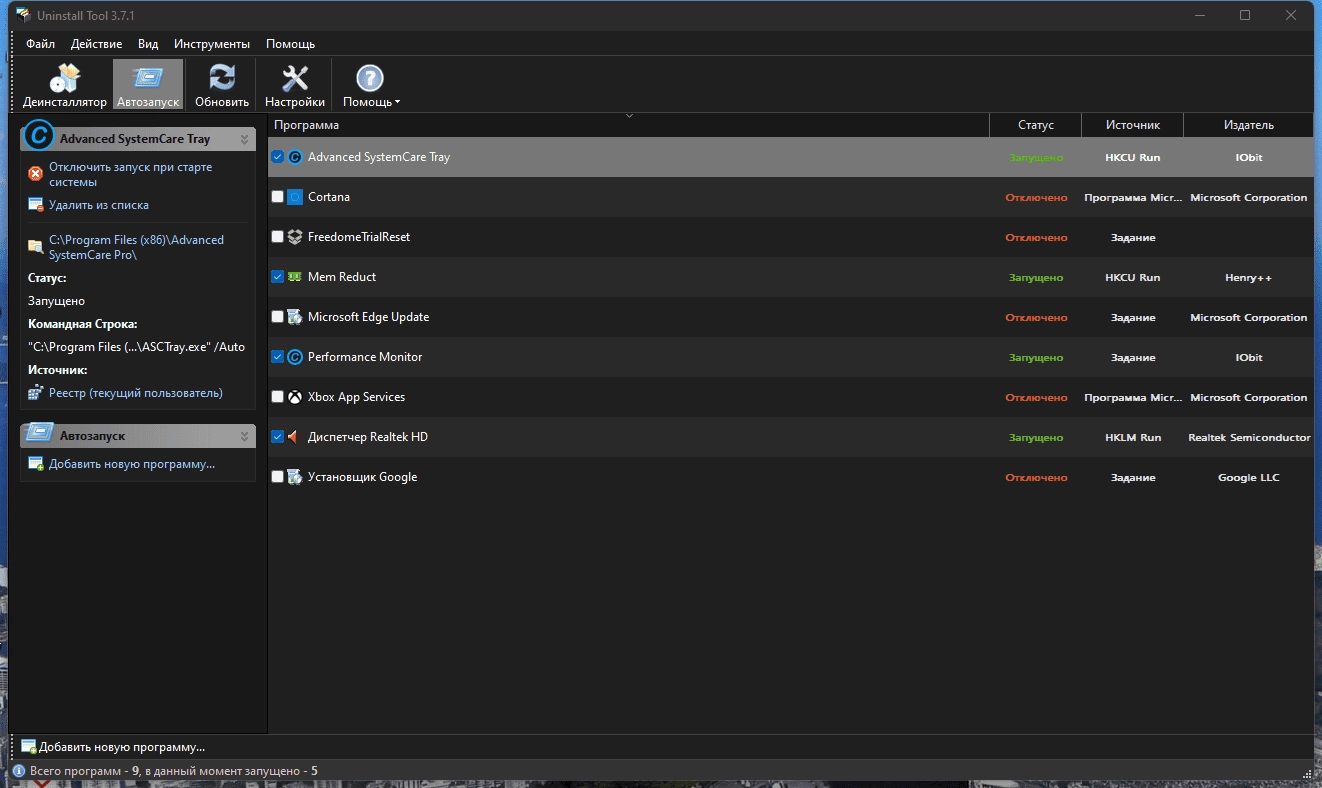Open the Помощь toolbar dropdown arrow
Screen dimensions: 1322x788
[397, 102]
